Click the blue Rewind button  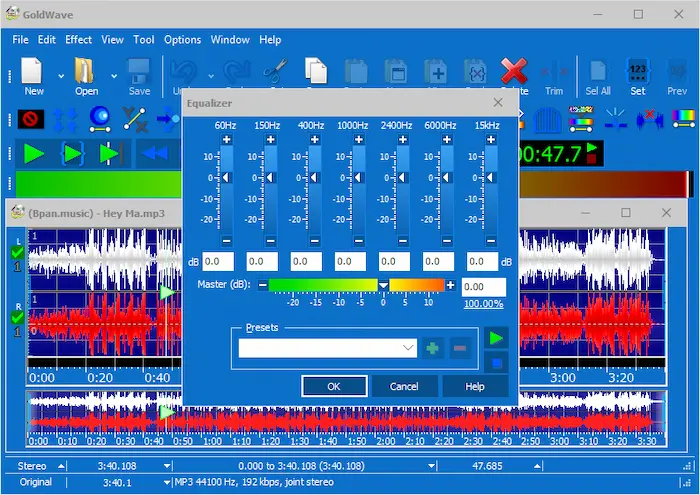(x=155, y=154)
